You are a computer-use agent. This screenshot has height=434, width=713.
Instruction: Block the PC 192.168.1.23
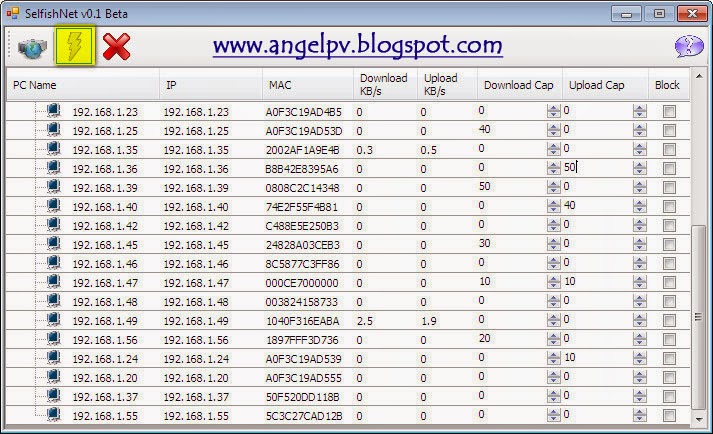669,111
